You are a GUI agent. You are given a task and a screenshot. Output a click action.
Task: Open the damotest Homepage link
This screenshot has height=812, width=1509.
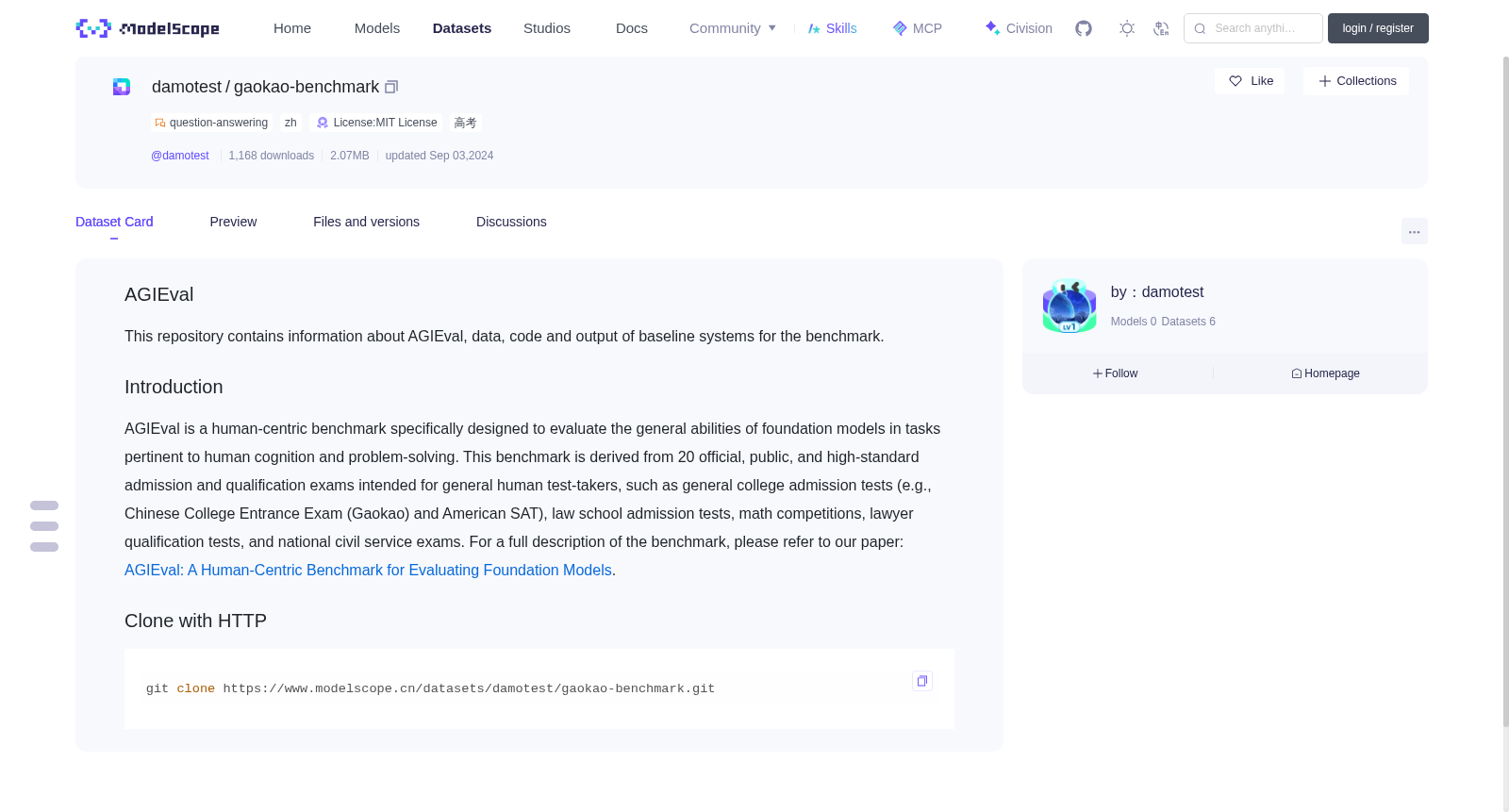pyautogui.click(x=1325, y=373)
